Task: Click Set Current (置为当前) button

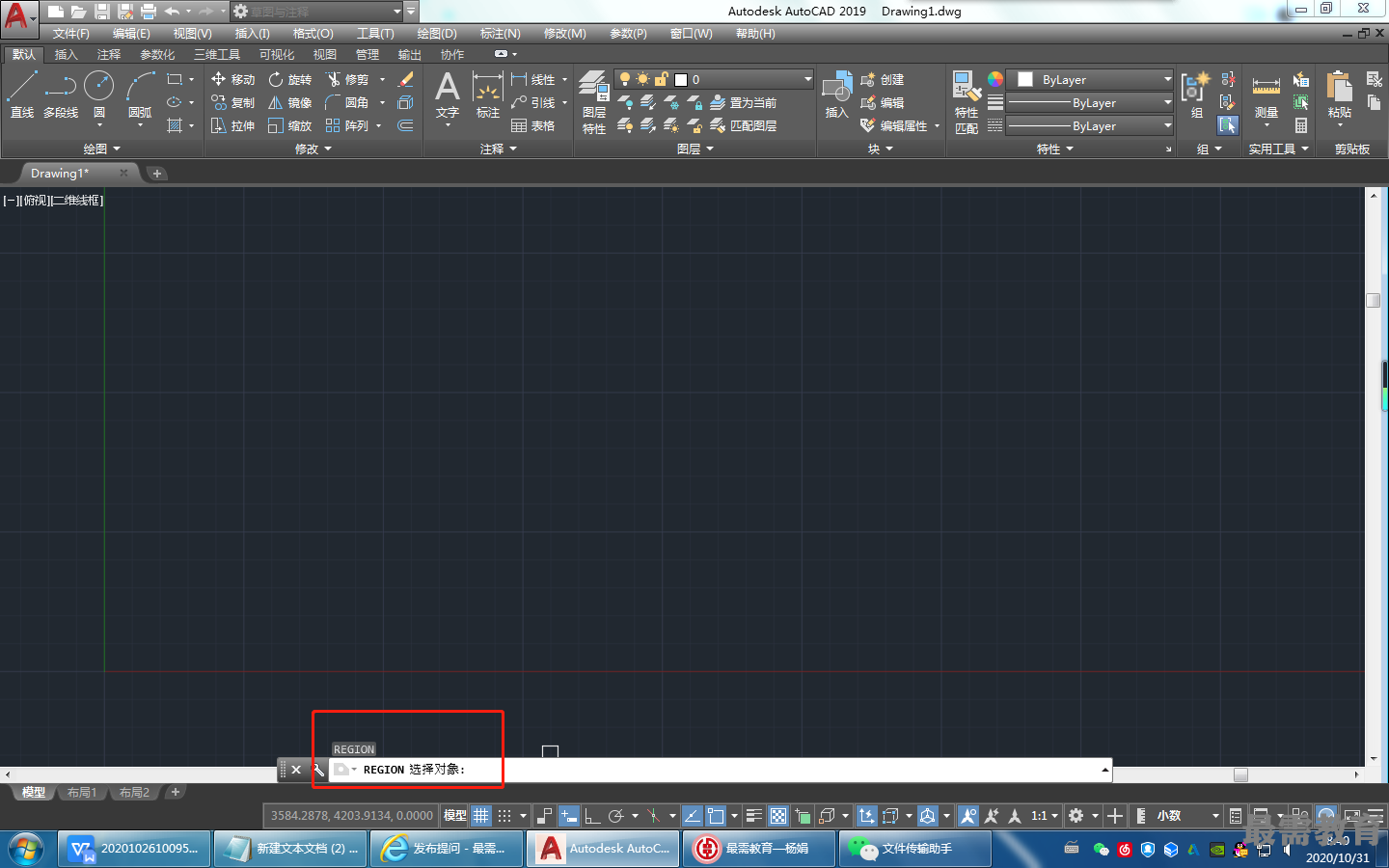Action: [744, 102]
